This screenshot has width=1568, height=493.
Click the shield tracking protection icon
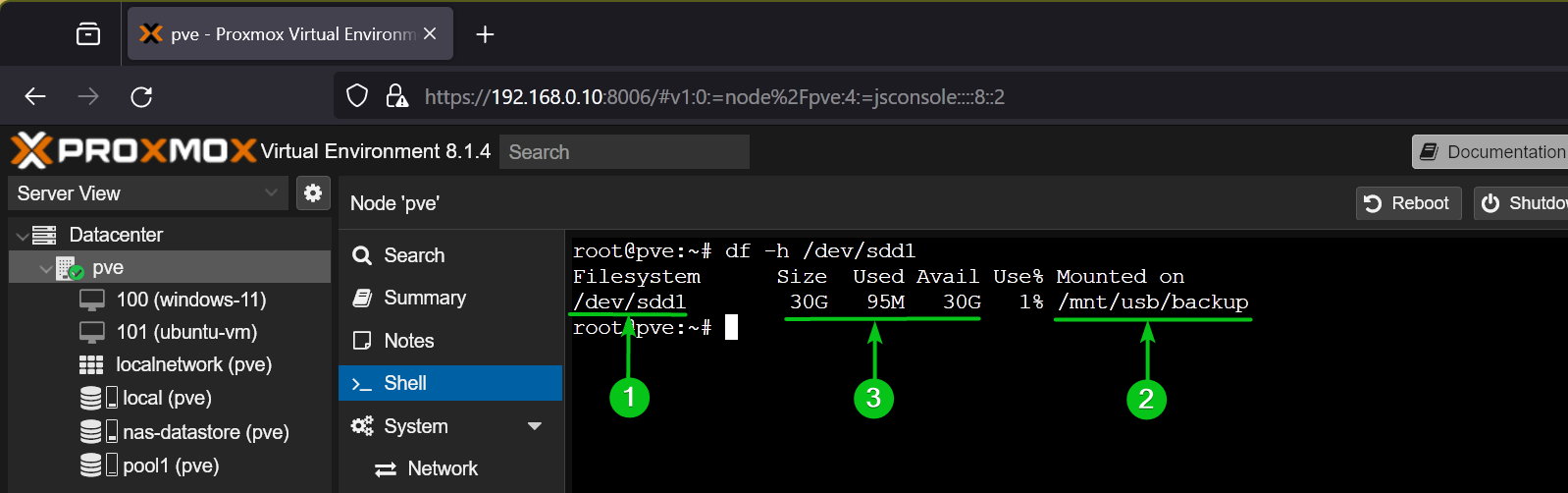click(x=357, y=96)
